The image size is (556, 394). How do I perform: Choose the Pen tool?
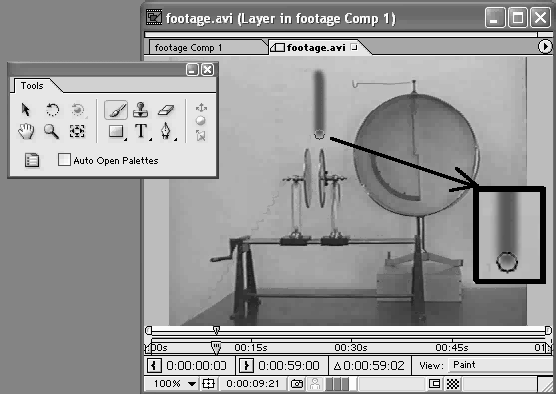coord(166,131)
